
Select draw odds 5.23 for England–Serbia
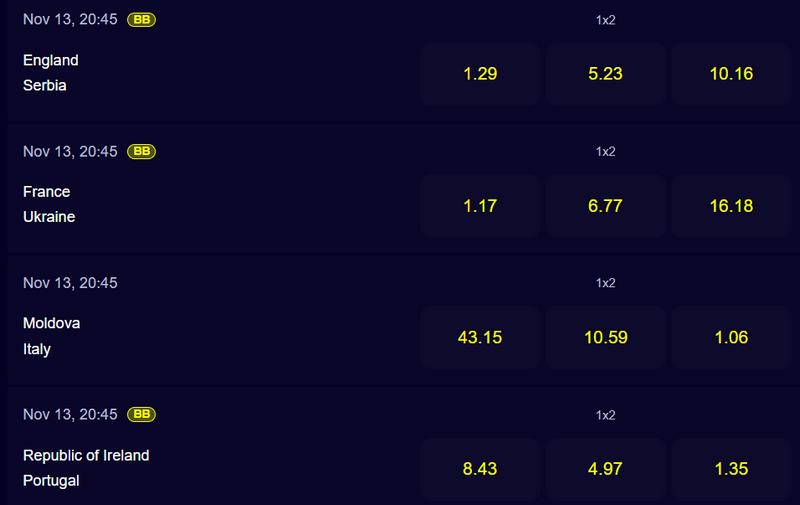pos(606,74)
